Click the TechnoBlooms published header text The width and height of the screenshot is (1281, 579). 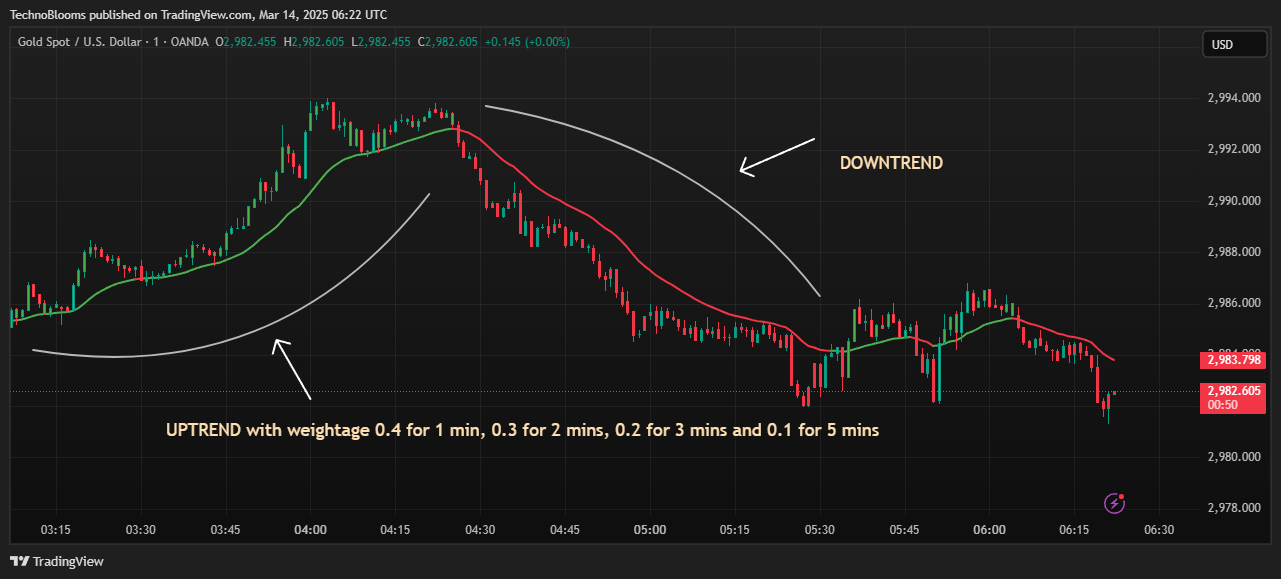click(198, 15)
